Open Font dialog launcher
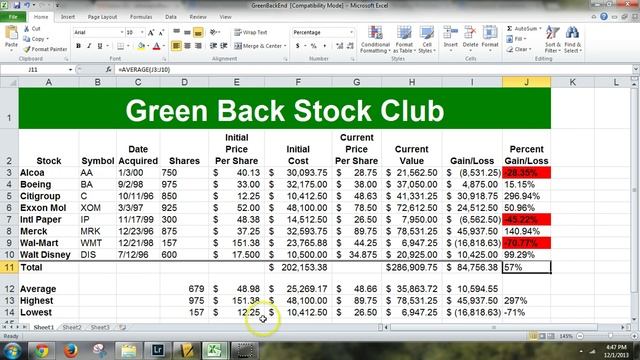Image resolution: width=640 pixels, height=360 pixels. pos(164,59)
